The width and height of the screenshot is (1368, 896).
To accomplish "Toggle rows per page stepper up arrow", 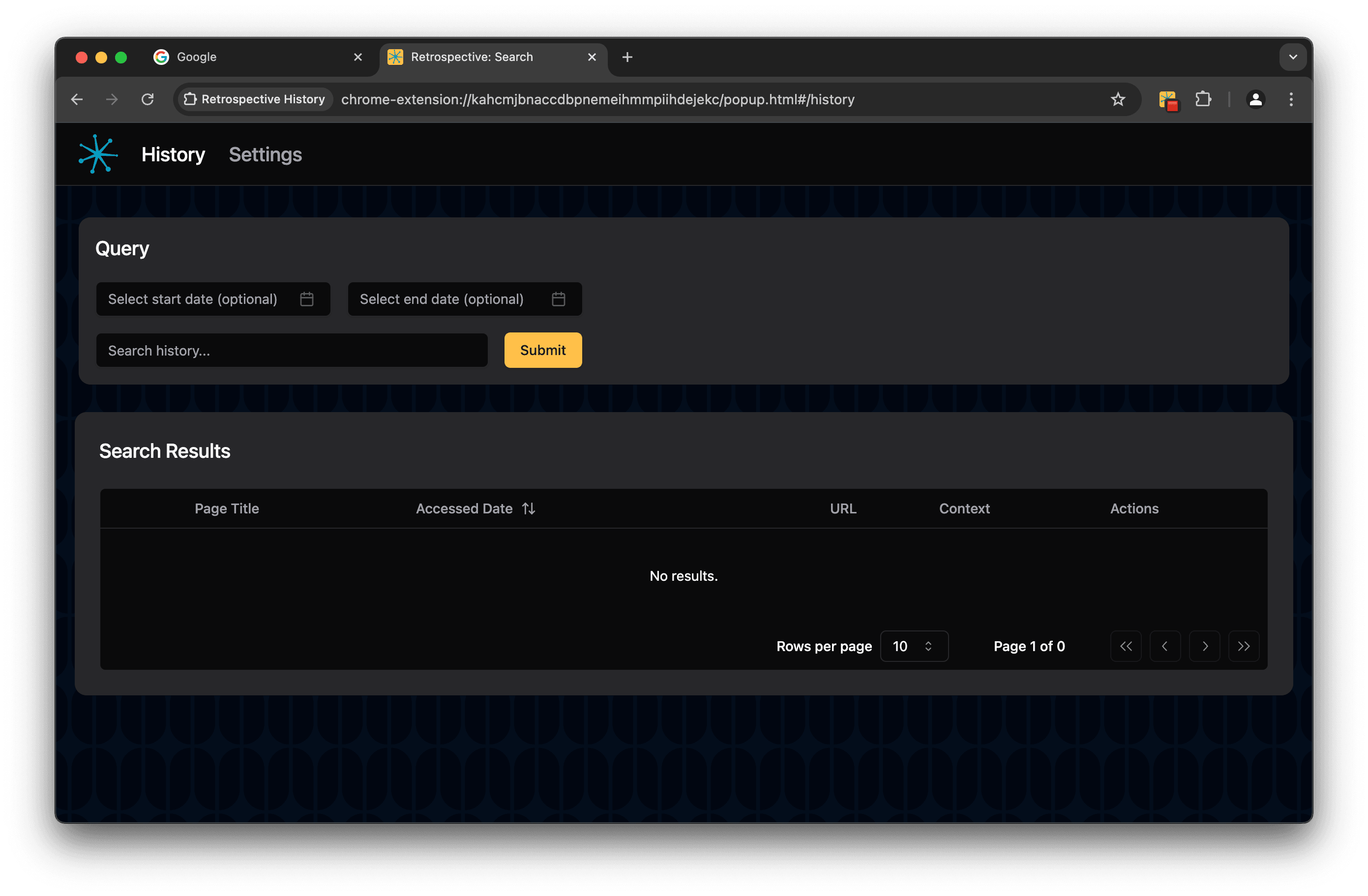I will [x=928, y=642].
